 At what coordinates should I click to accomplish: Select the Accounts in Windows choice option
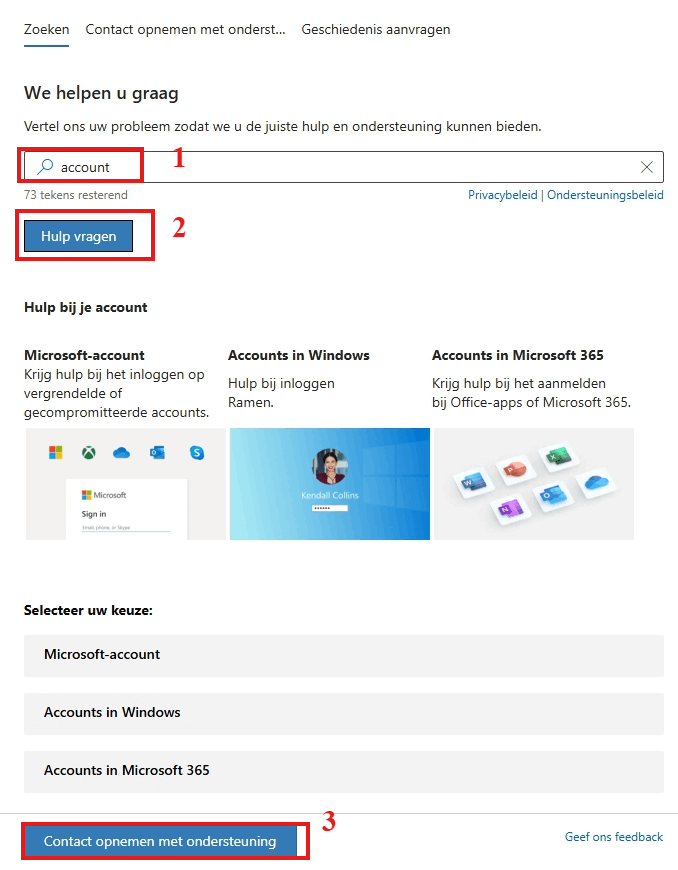(x=343, y=714)
